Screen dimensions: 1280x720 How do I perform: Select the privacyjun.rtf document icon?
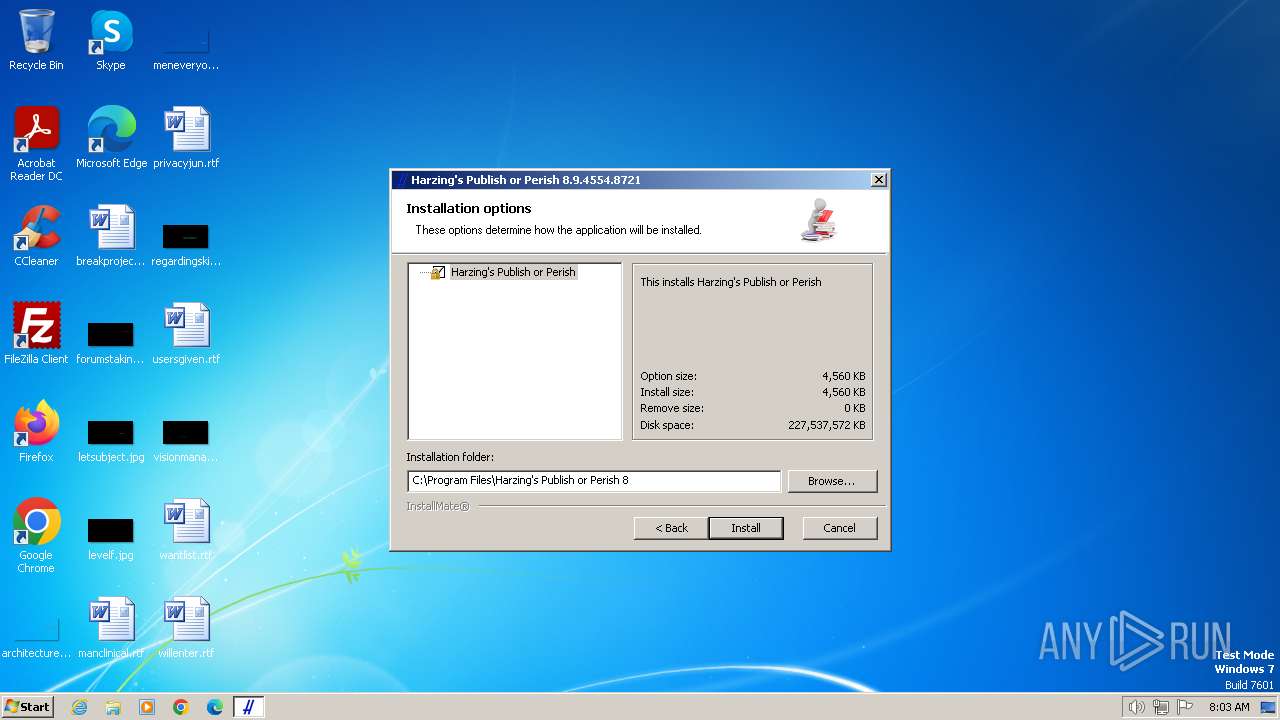tap(186, 138)
